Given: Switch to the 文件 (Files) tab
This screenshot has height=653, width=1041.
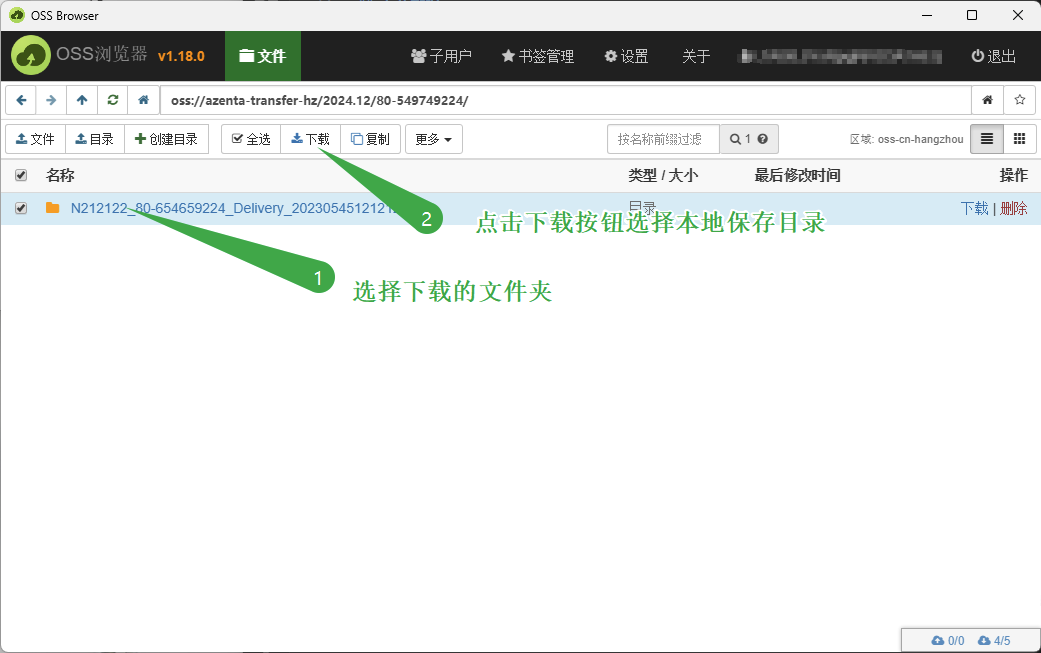Looking at the screenshot, I should (x=262, y=57).
